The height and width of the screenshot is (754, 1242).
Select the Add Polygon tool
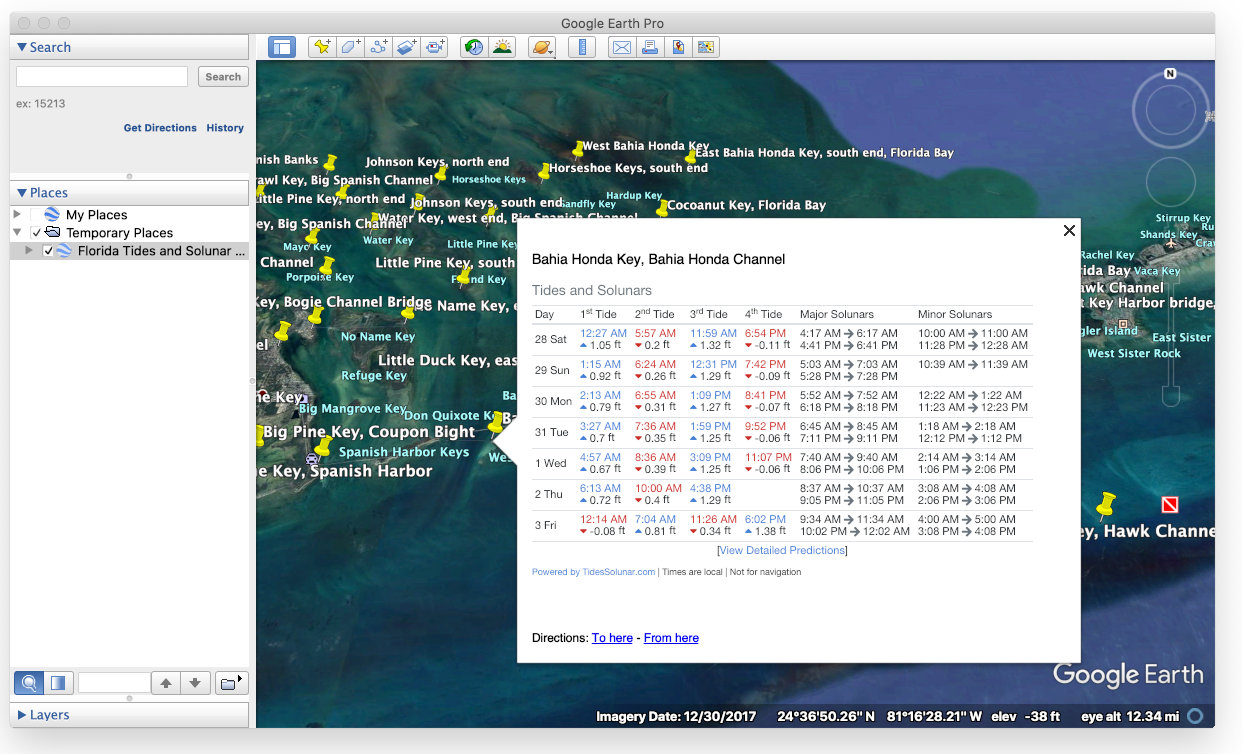pyautogui.click(x=350, y=47)
